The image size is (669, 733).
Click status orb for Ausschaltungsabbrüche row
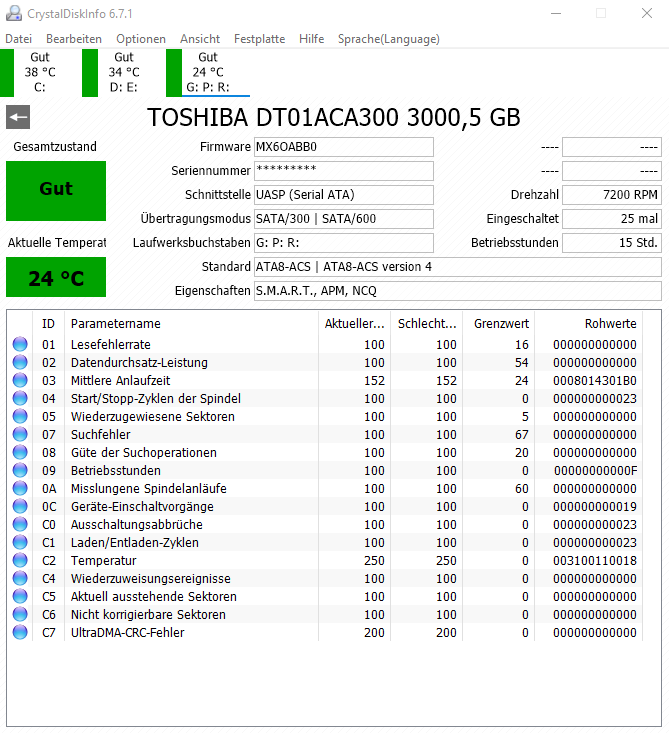click(x=20, y=525)
